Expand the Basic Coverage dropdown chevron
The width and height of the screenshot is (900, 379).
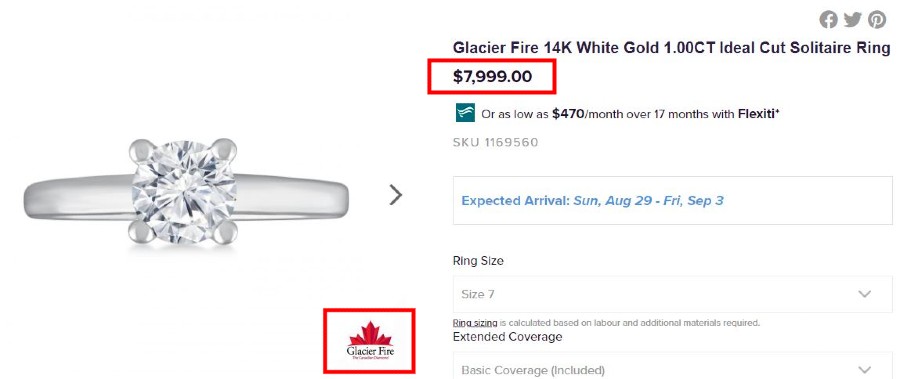point(864,369)
